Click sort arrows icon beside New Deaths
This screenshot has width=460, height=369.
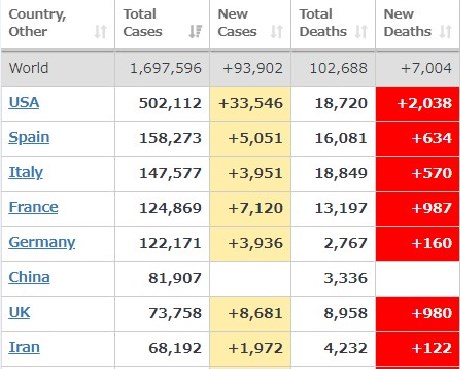pos(446,32)
